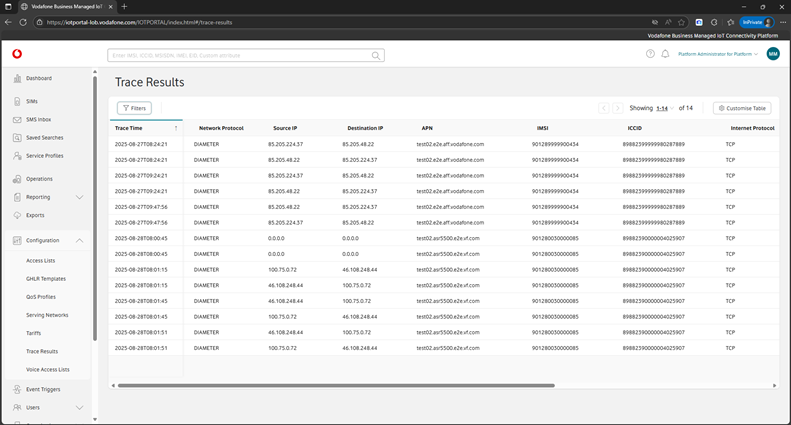Screen dimensions: 791x425
Task: Sort by Trace Time arrow
Action: click(x=176, y=128)
